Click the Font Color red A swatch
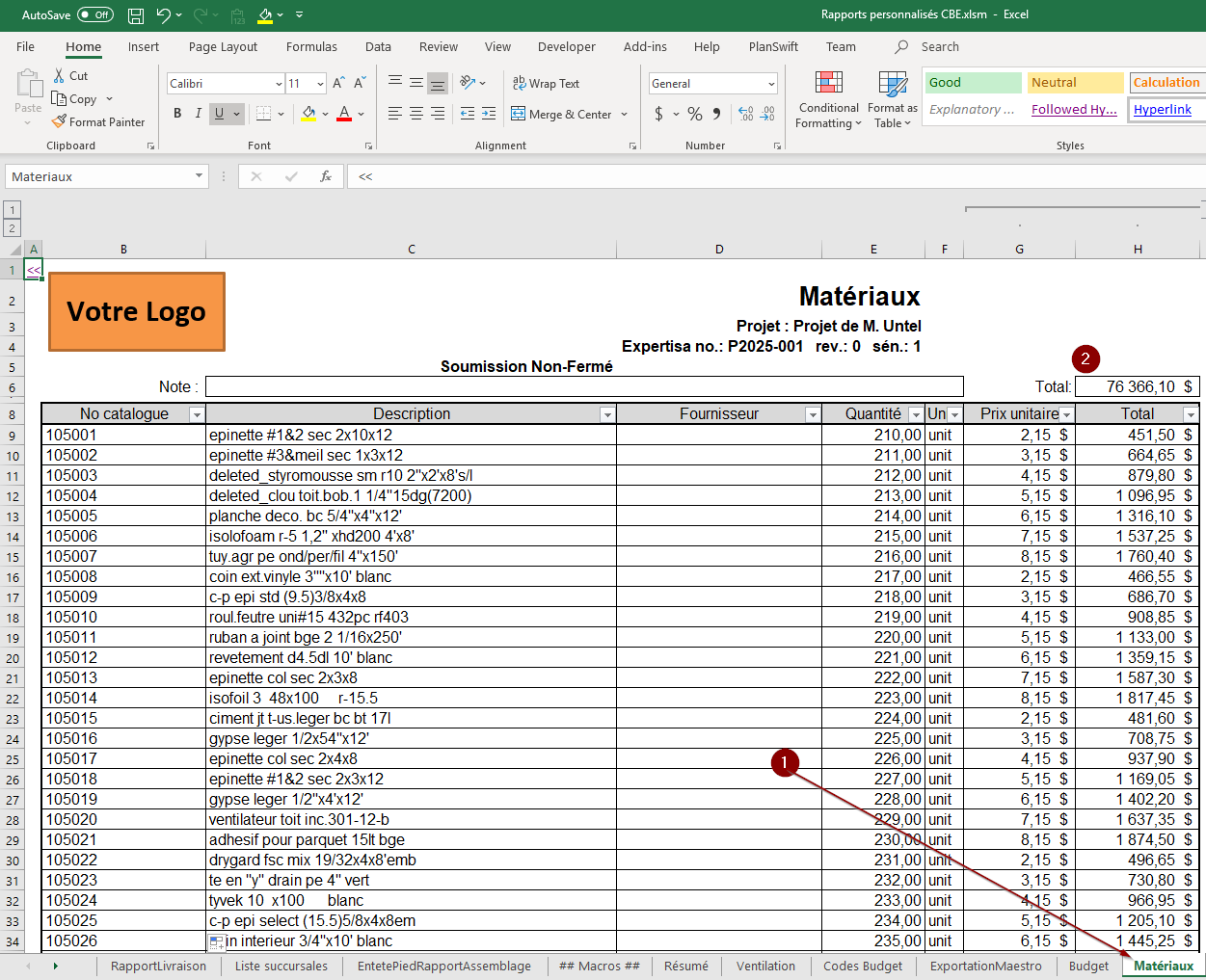The image size is (1206, 980). (x=344, y=114)
